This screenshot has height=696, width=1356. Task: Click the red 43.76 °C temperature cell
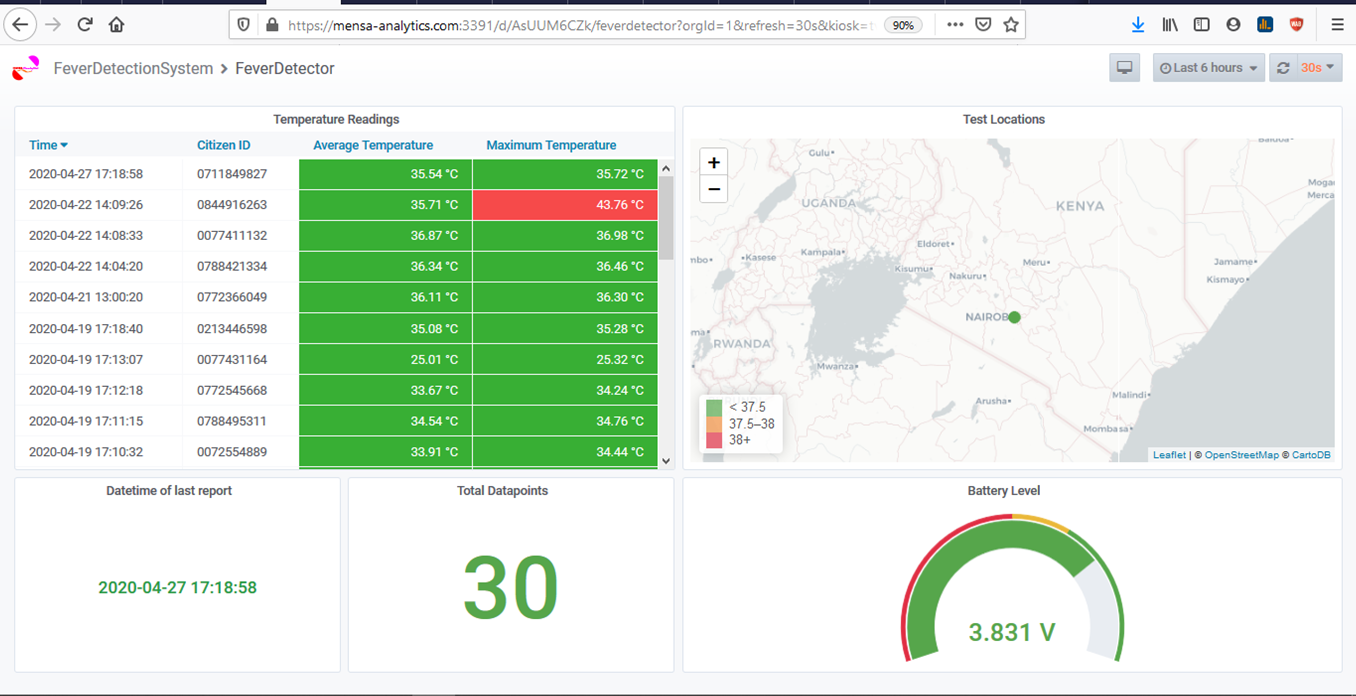pos(565,205)
